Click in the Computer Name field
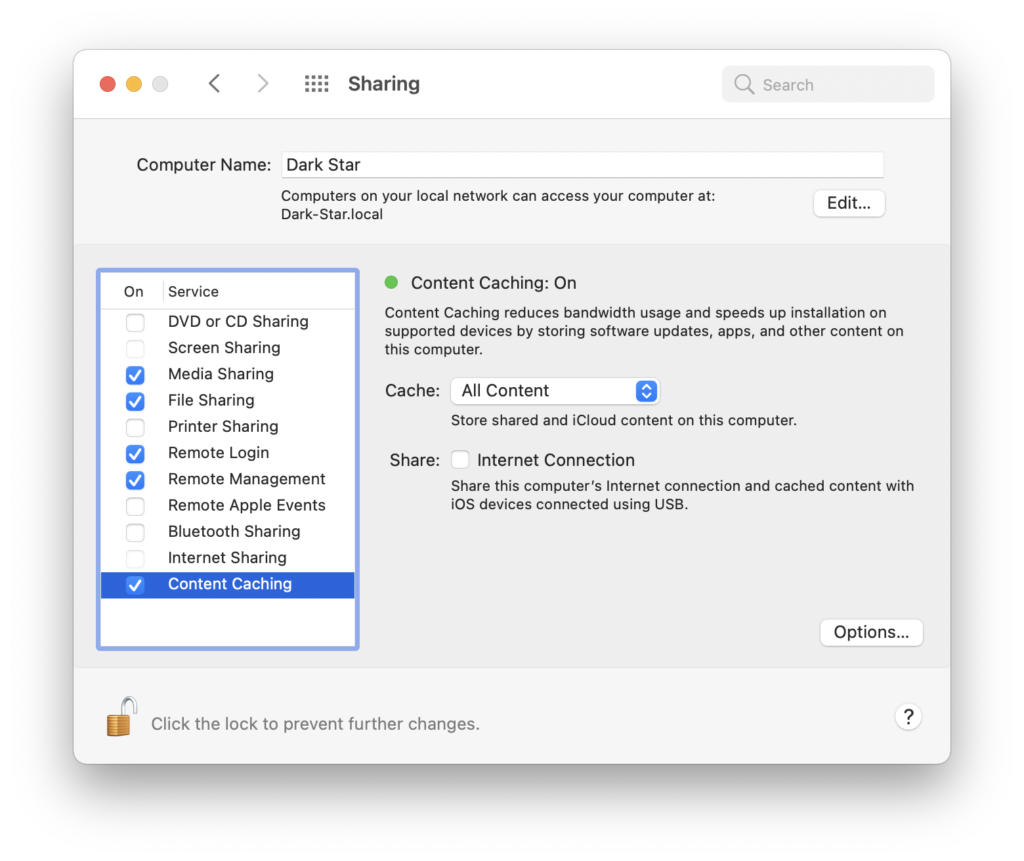1024x861 pixels. pos(583,165)
